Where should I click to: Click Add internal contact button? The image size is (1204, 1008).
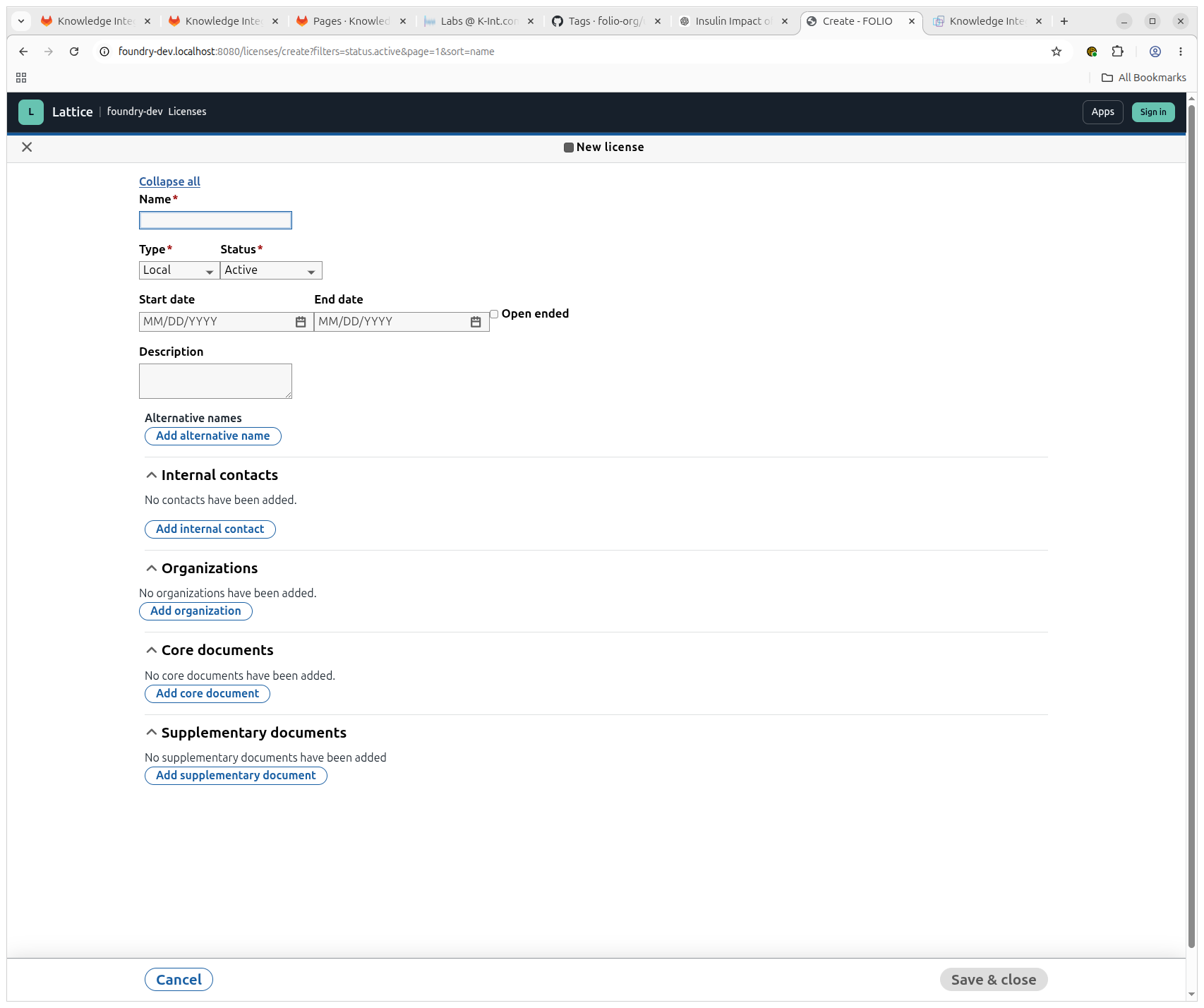[x=210, y=529]
